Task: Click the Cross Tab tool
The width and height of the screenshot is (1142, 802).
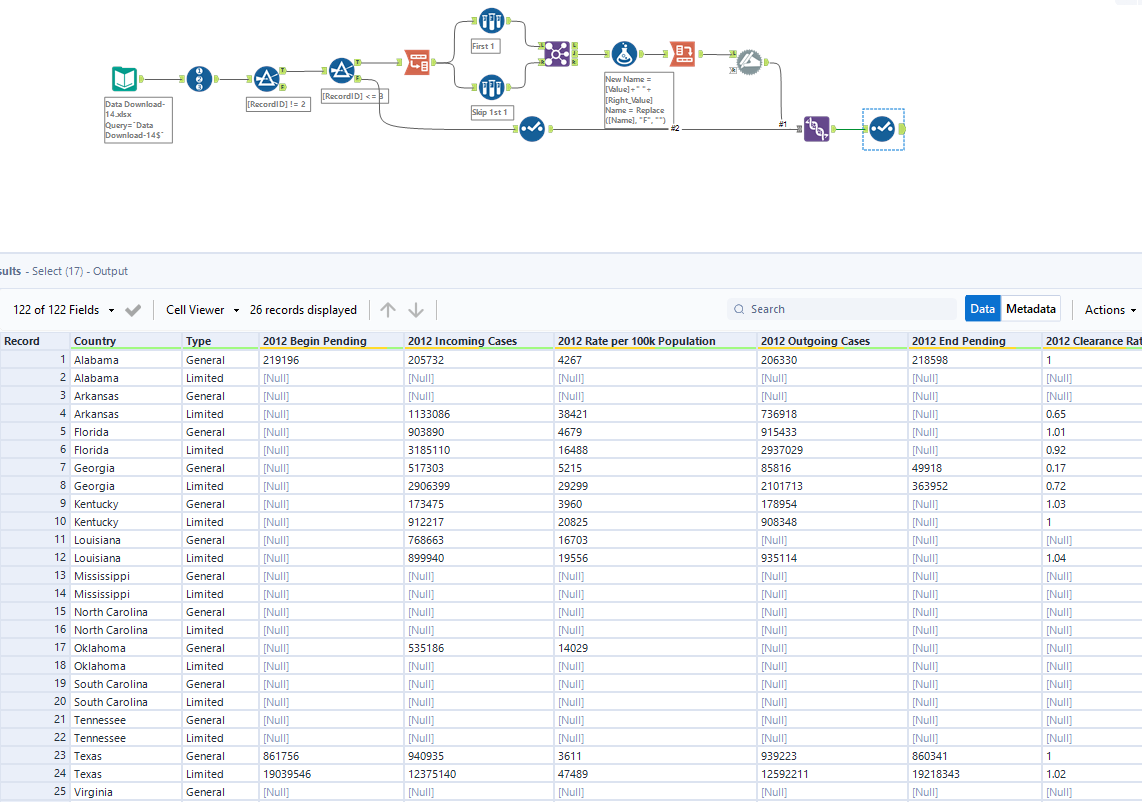Action: pyautogui.click(x=682, y=55)
